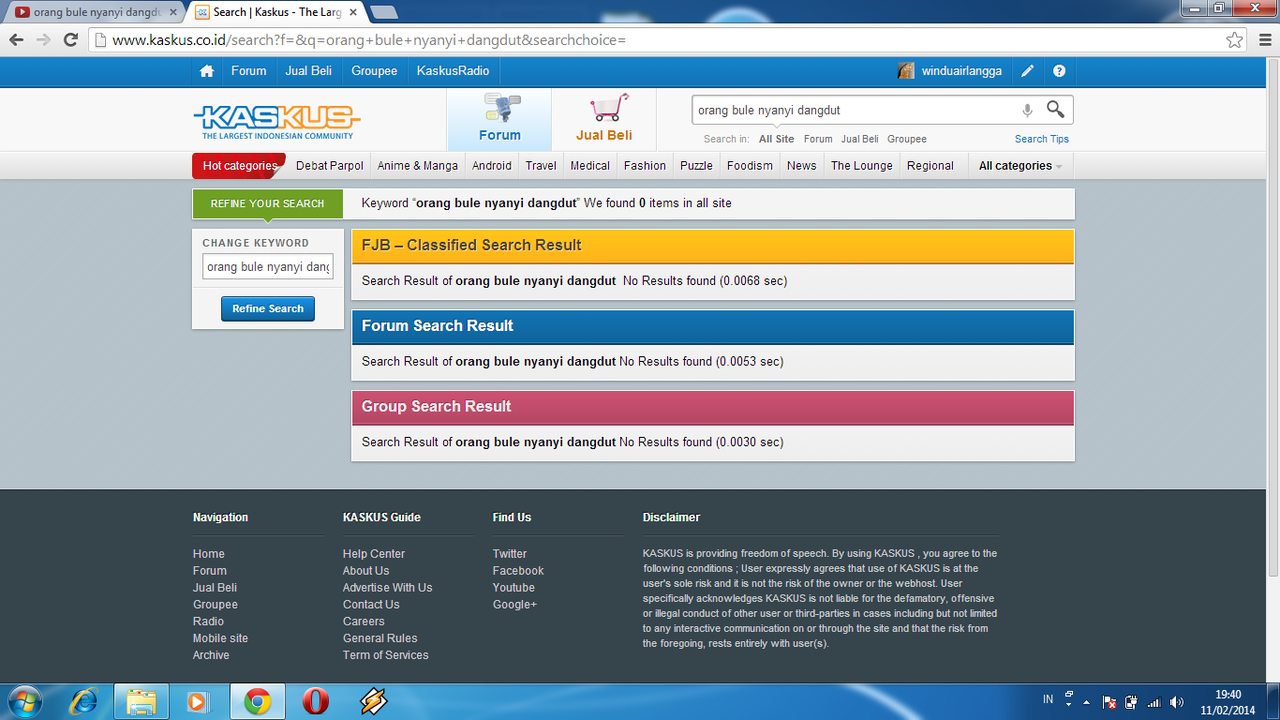1280x720 pixels.
Task: Open Travel category
Action: 541,166
